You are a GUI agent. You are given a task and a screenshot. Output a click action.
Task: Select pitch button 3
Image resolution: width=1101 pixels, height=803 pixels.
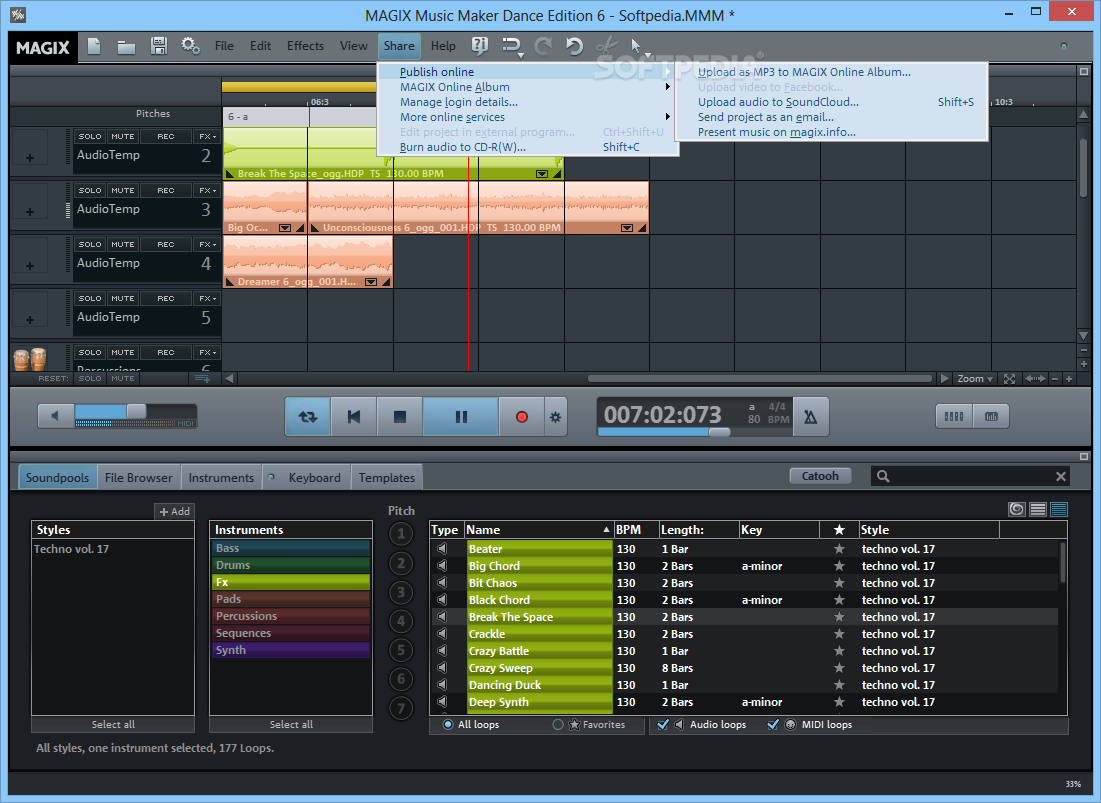coord(401,592)
